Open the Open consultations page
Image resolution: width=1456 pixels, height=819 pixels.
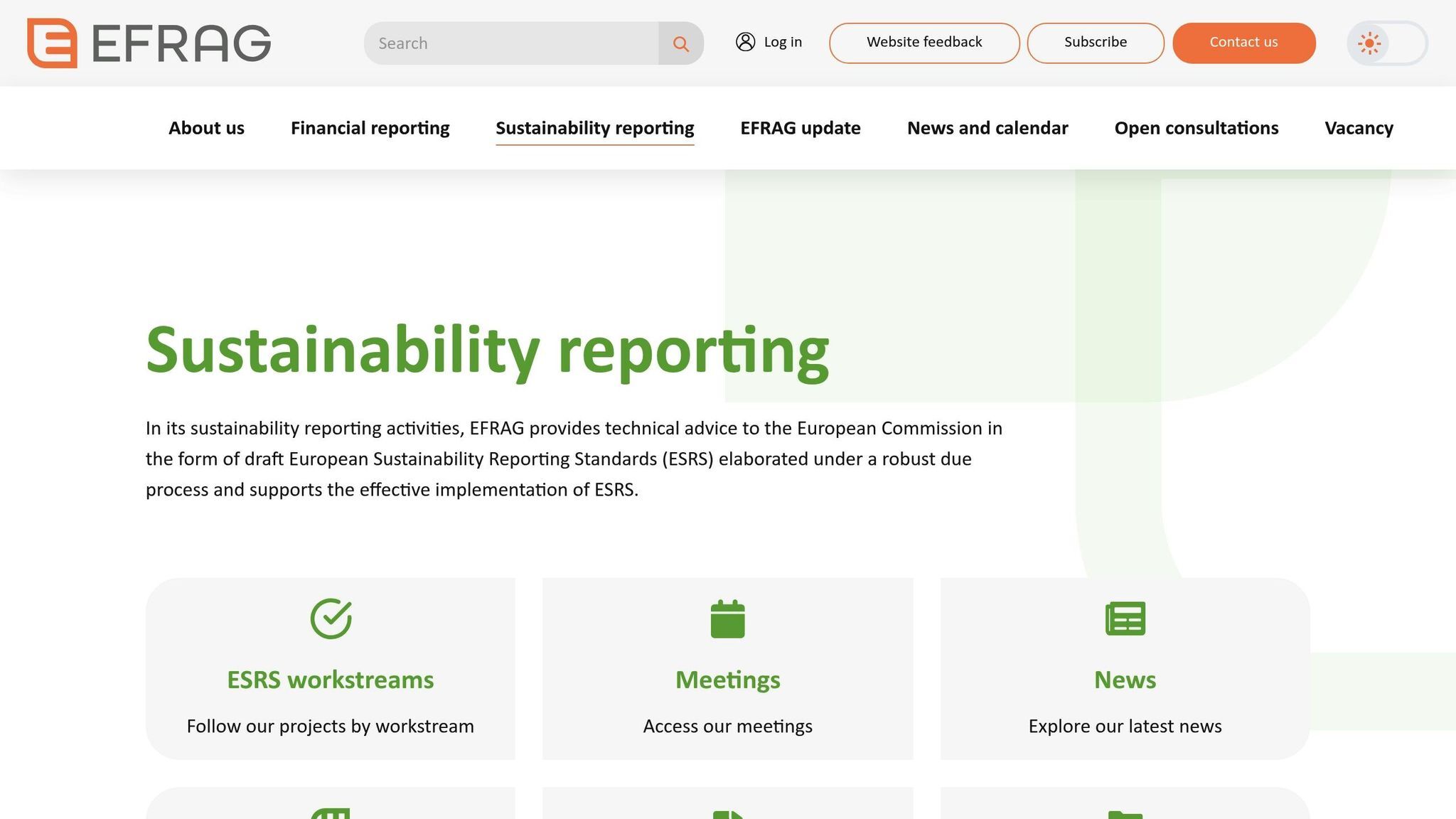click(1196, 128)
